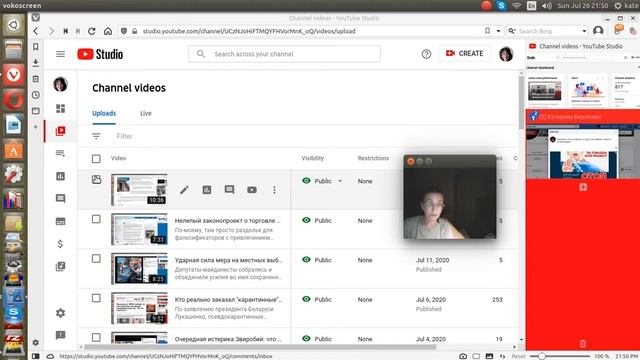The width and height of the screenshot is (640, 360).
Task: Switch to the Uploads tab
Action: click(104, 113)
